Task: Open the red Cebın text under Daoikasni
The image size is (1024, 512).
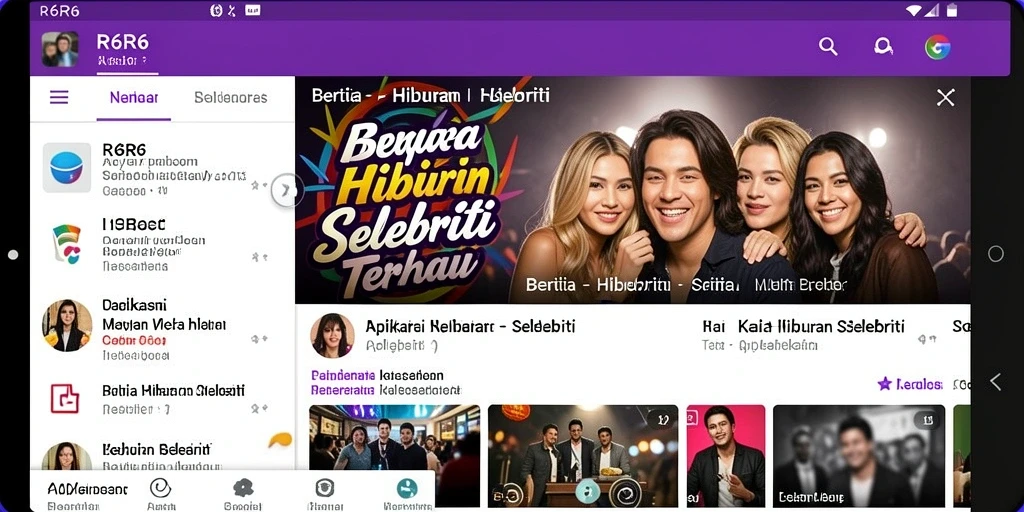Action: coord(135,340)
